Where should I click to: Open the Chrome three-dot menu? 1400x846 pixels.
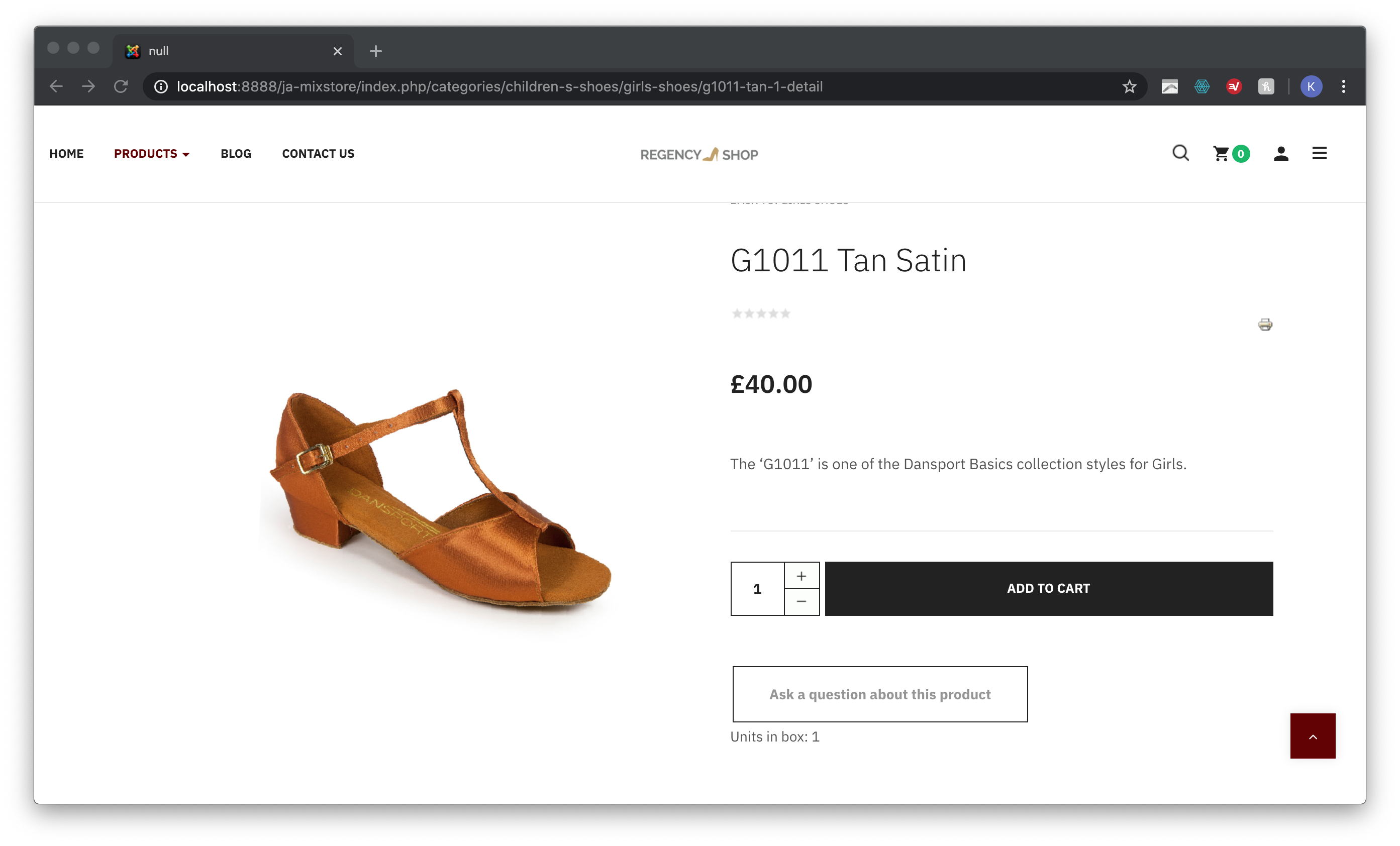1344,86
